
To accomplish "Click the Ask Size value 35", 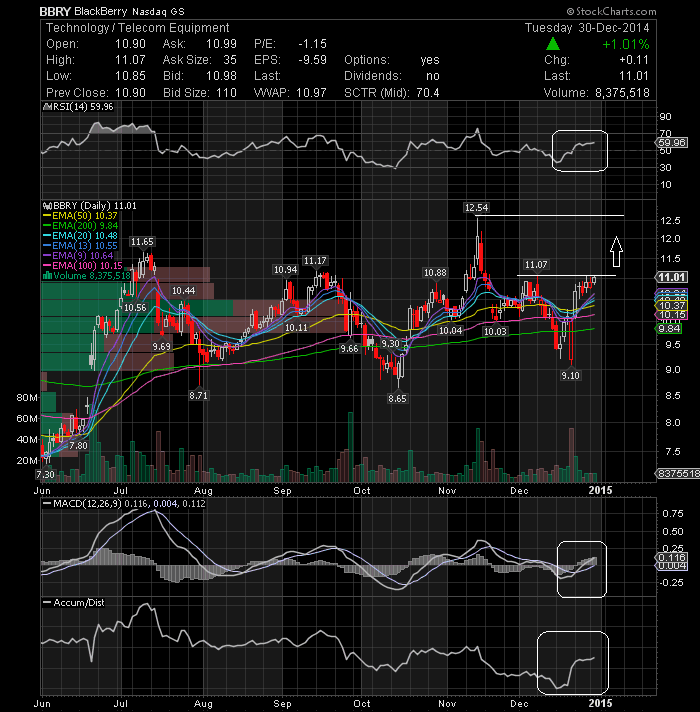I will click(230, 60).
